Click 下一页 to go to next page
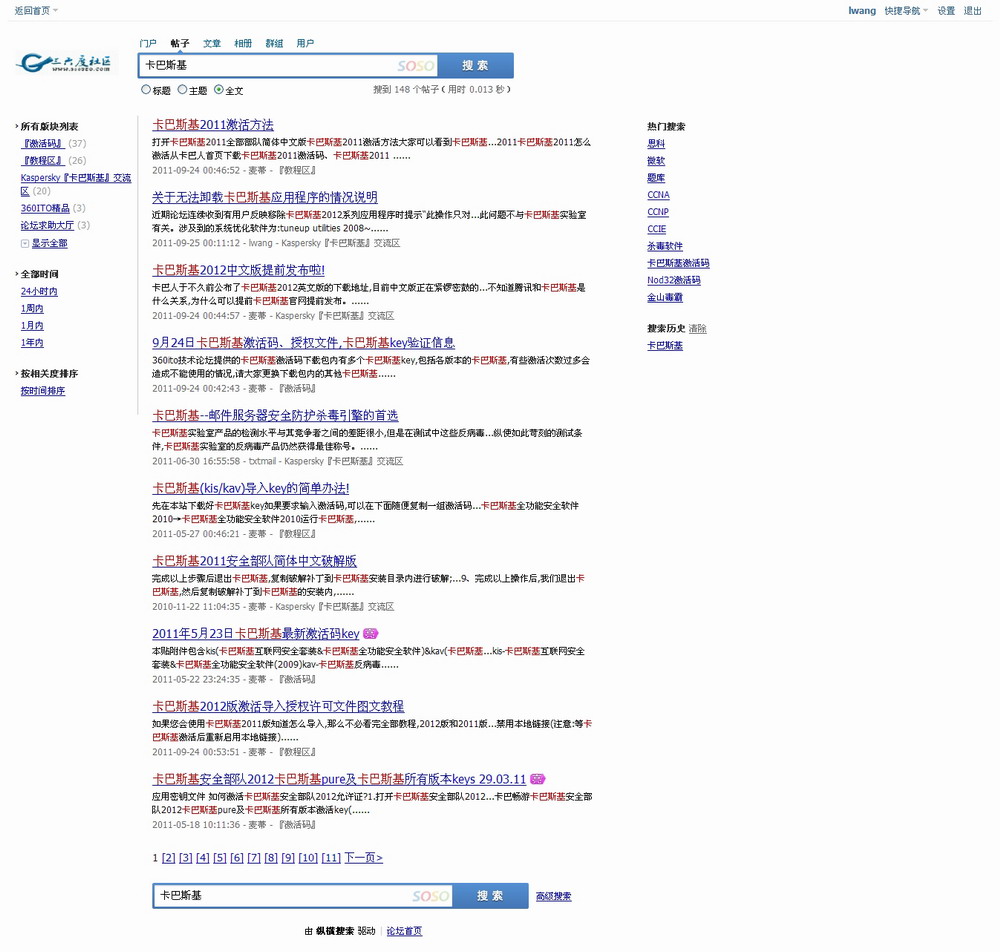Image resolution: width=1000 pixels, height=952 pixels. click(x=364, y=858)
